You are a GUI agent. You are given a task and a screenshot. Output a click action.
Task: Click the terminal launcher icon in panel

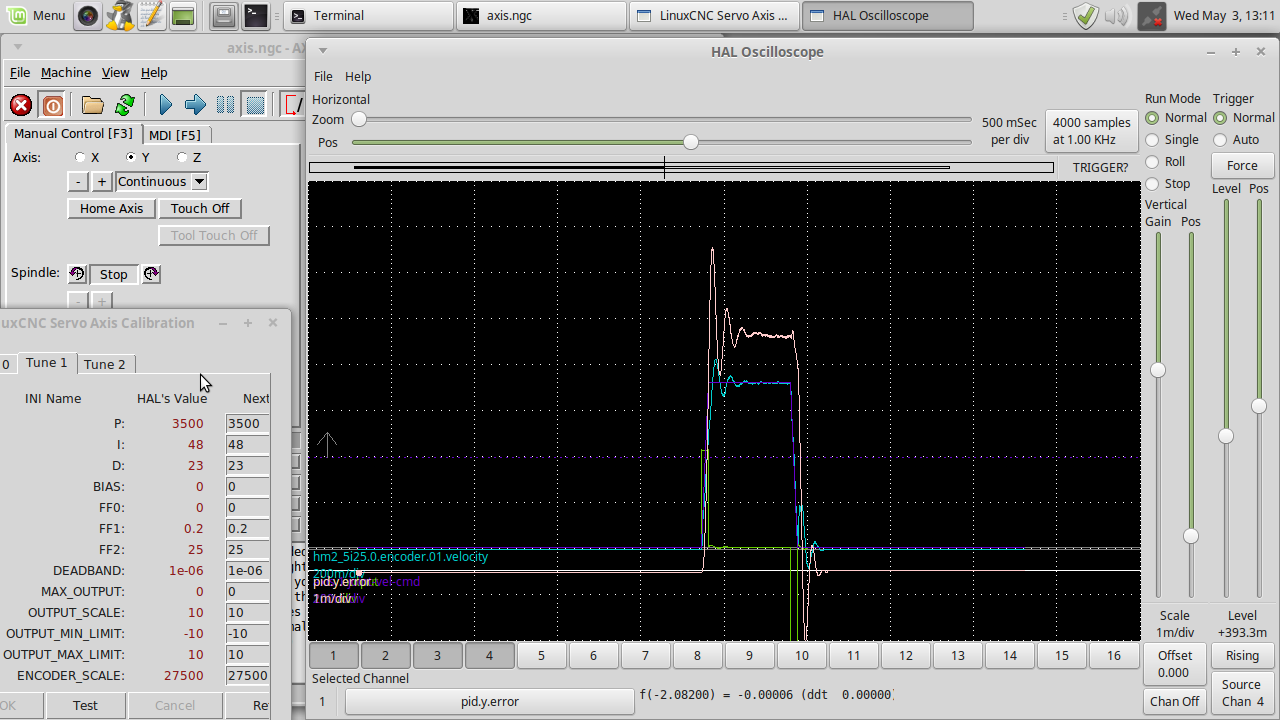tap(256, 15)
